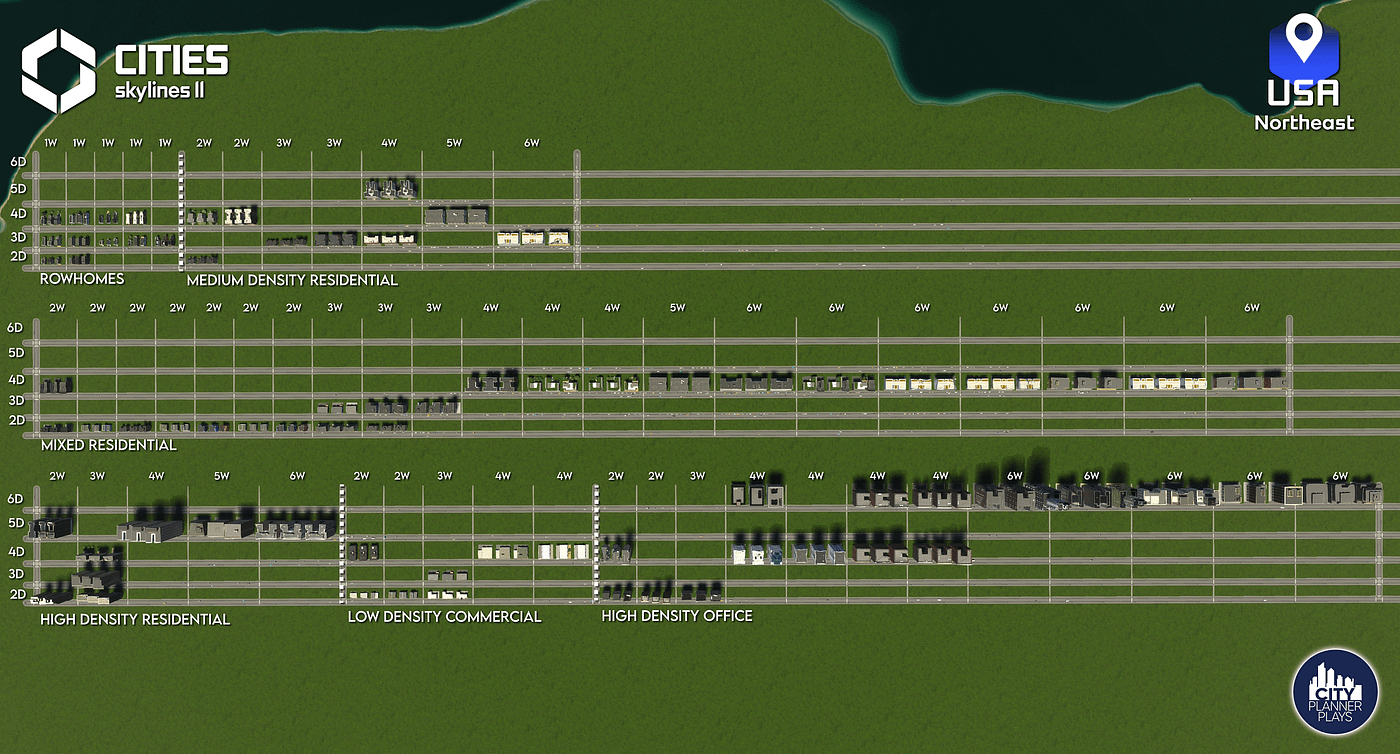Click the 5W label above Medium Density Residential
This screenshot has height=754, width=1400.
(454, 143)
